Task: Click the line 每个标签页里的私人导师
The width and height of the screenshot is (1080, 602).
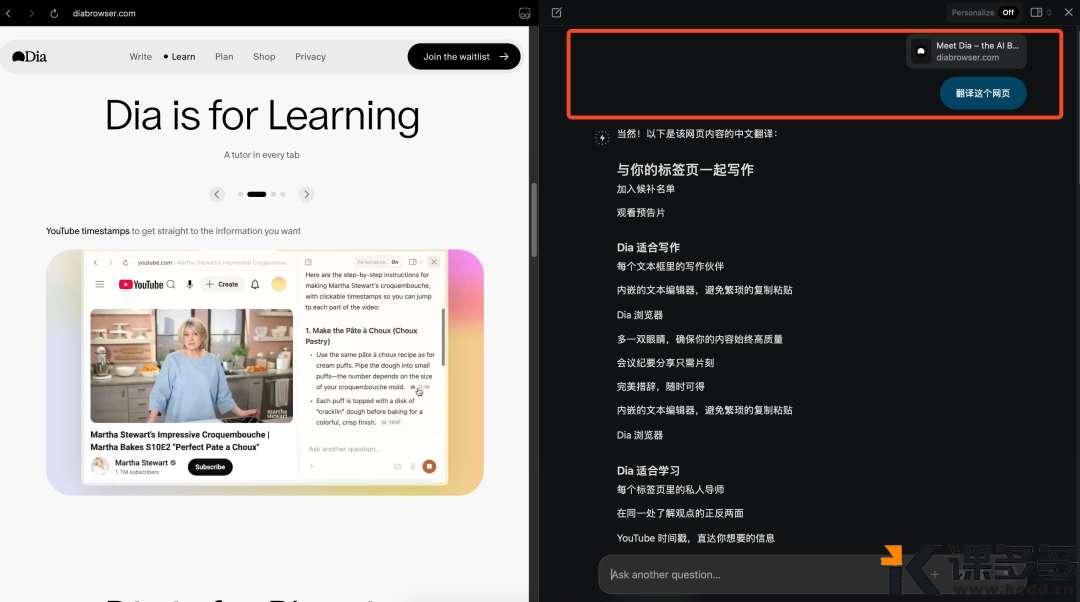Action: 670,489
